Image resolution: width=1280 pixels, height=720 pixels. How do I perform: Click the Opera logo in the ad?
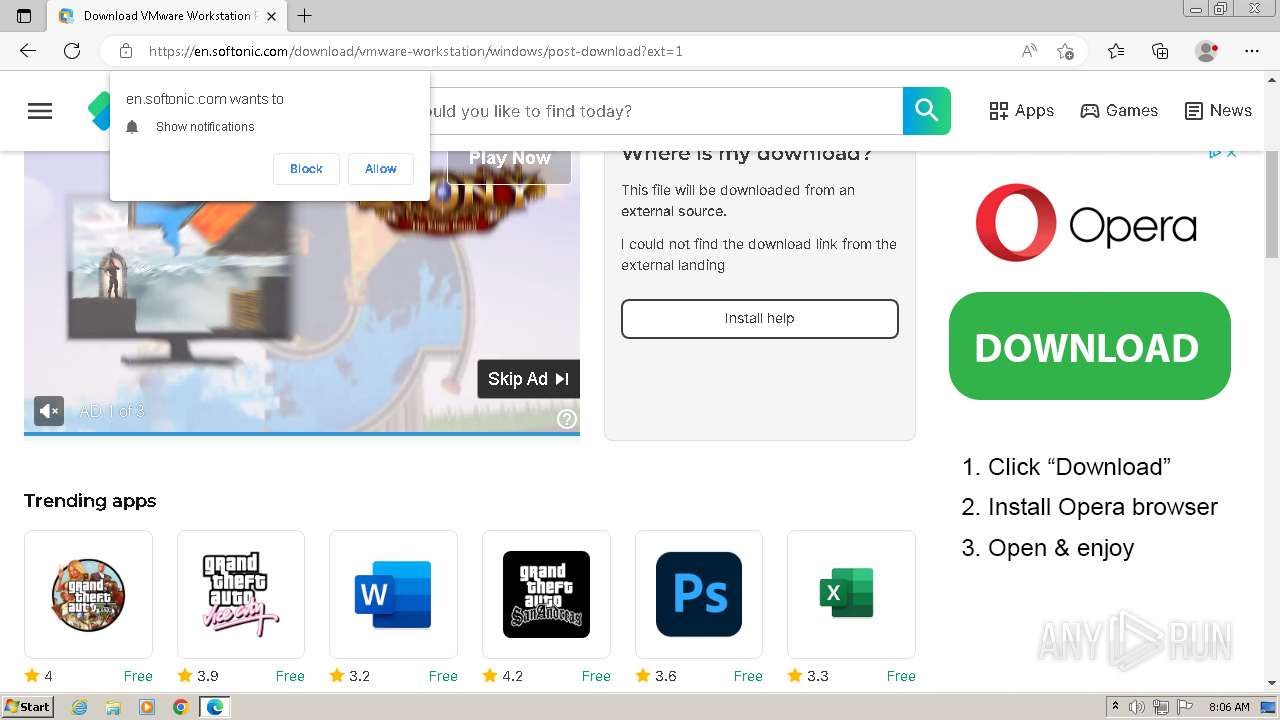(x=1086, y=223)
